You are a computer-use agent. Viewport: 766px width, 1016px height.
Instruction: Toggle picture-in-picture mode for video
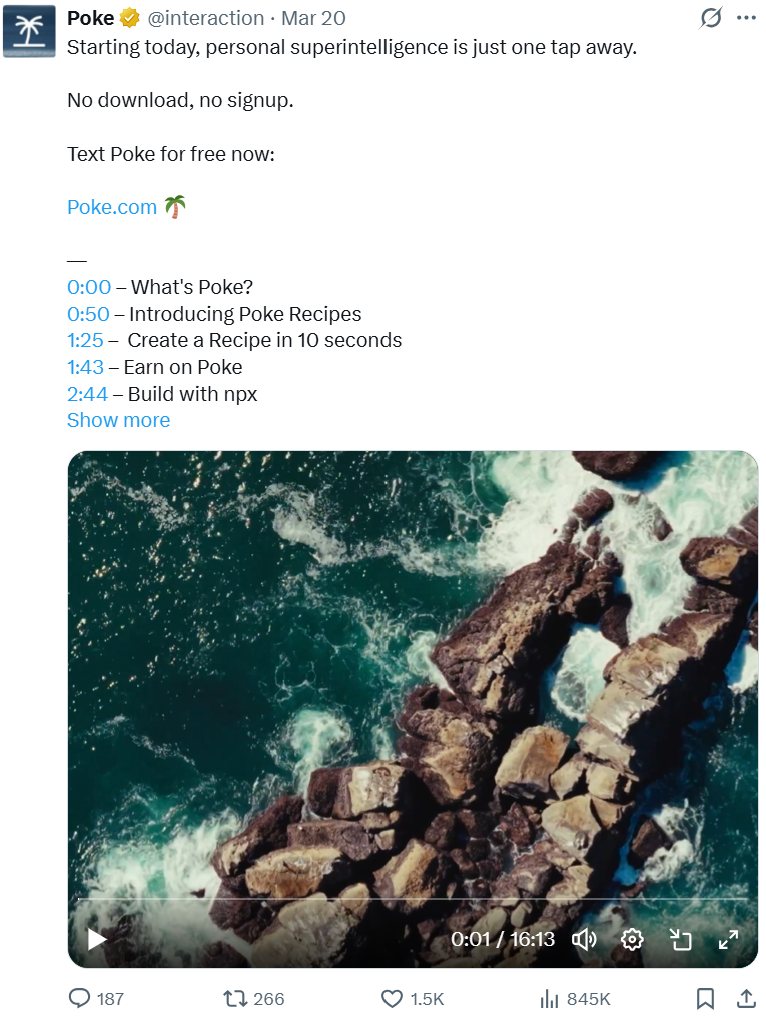680,939
